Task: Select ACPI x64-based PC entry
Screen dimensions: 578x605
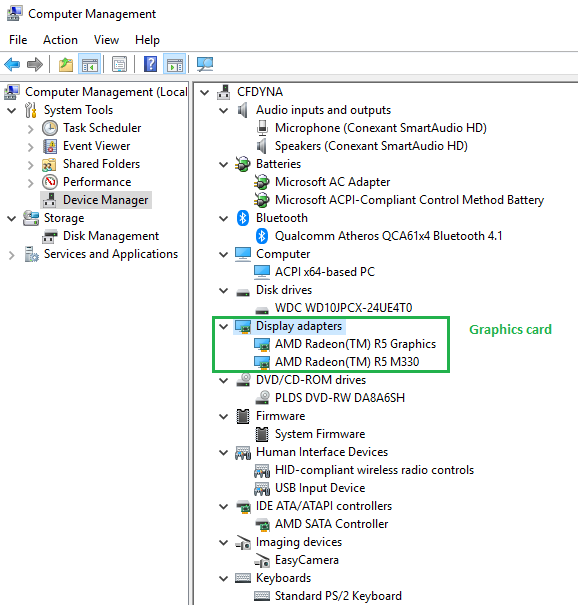Action: pos(324,272)
